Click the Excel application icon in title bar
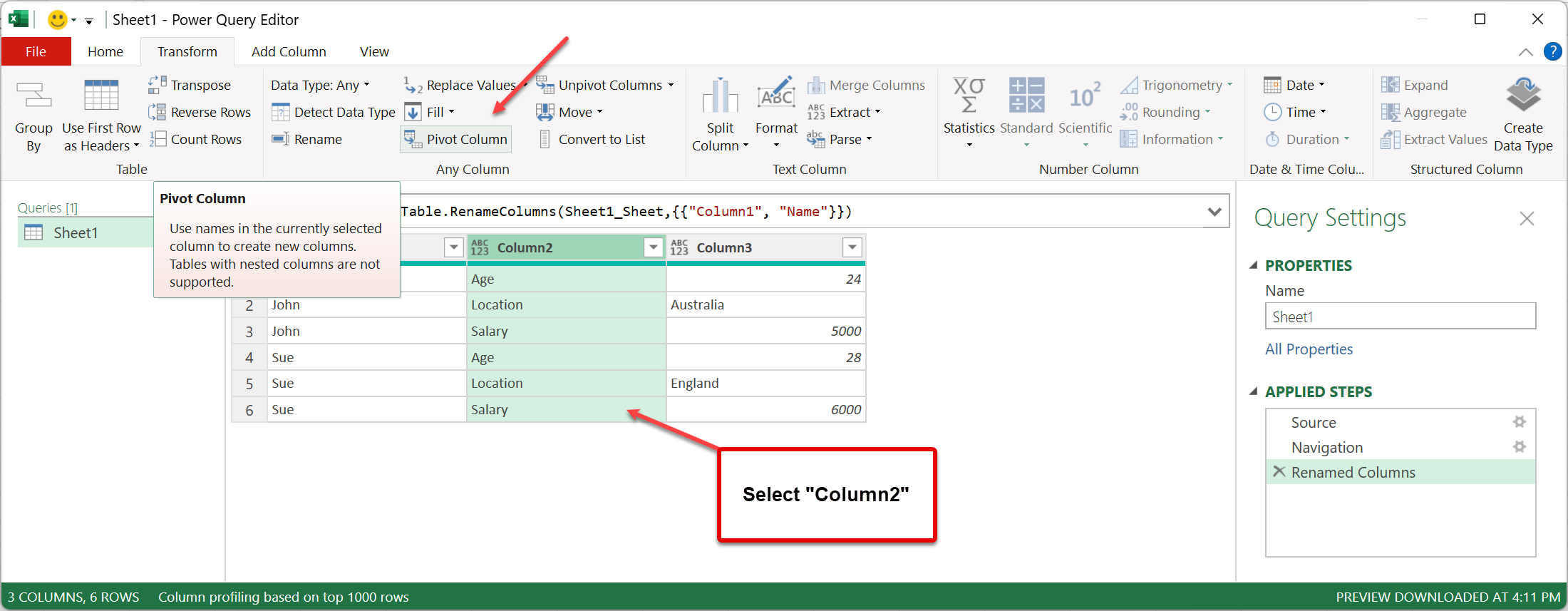 click(18, 19)
